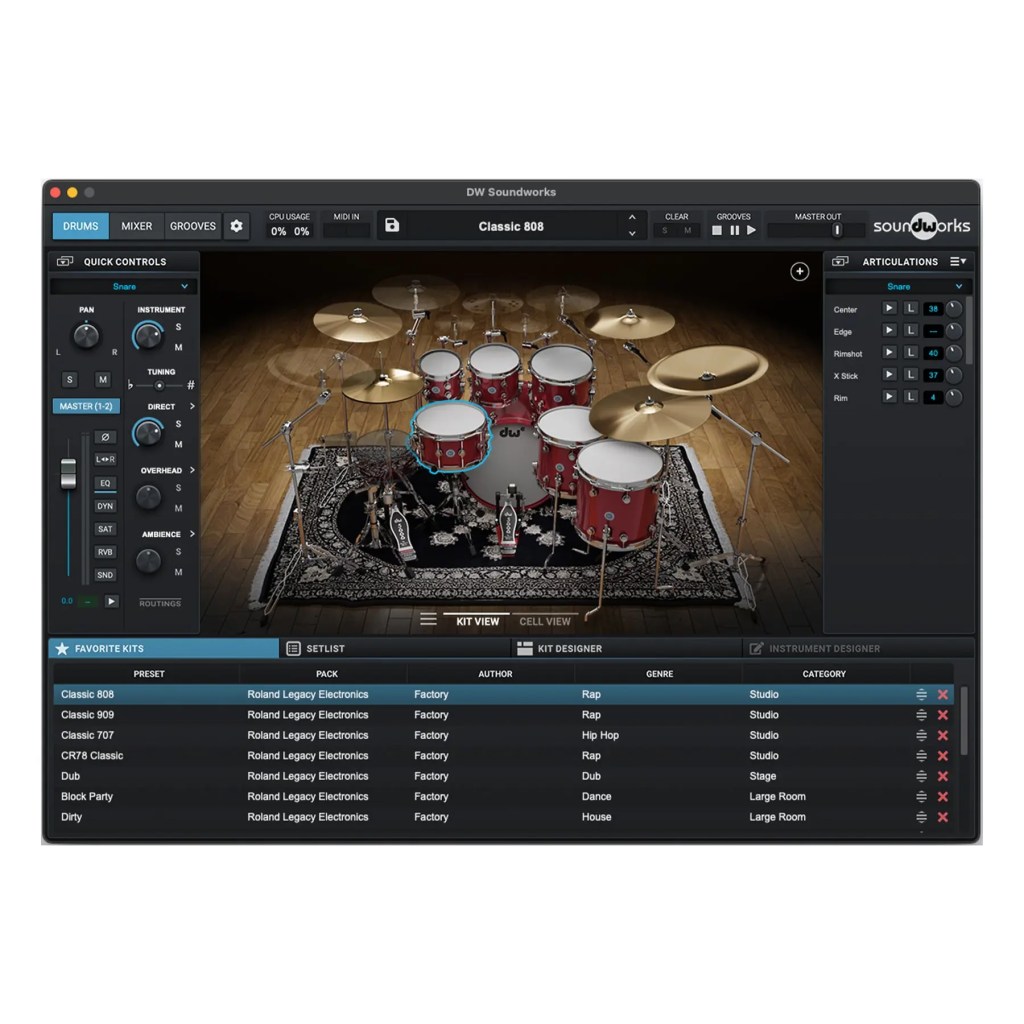Image resolution: width=1024 pixels, height=1024 pixels.
Task: Toggle the EQ effect button
Action: (105, 483)
